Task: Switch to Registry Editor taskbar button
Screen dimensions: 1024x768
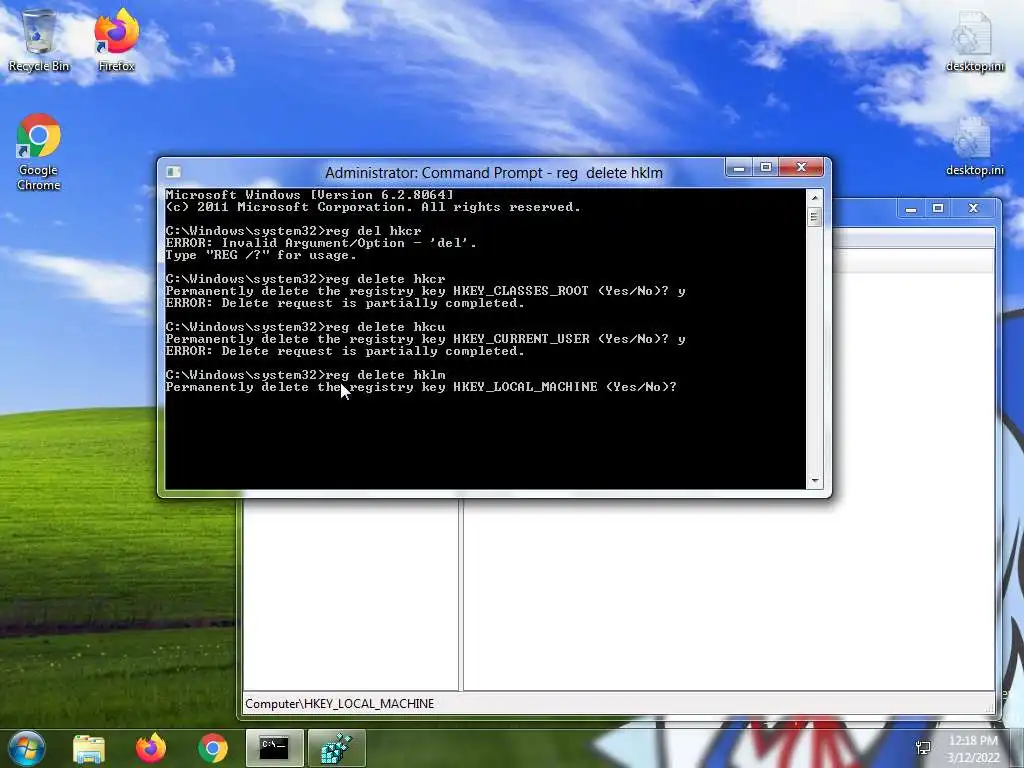Action: 336,748
